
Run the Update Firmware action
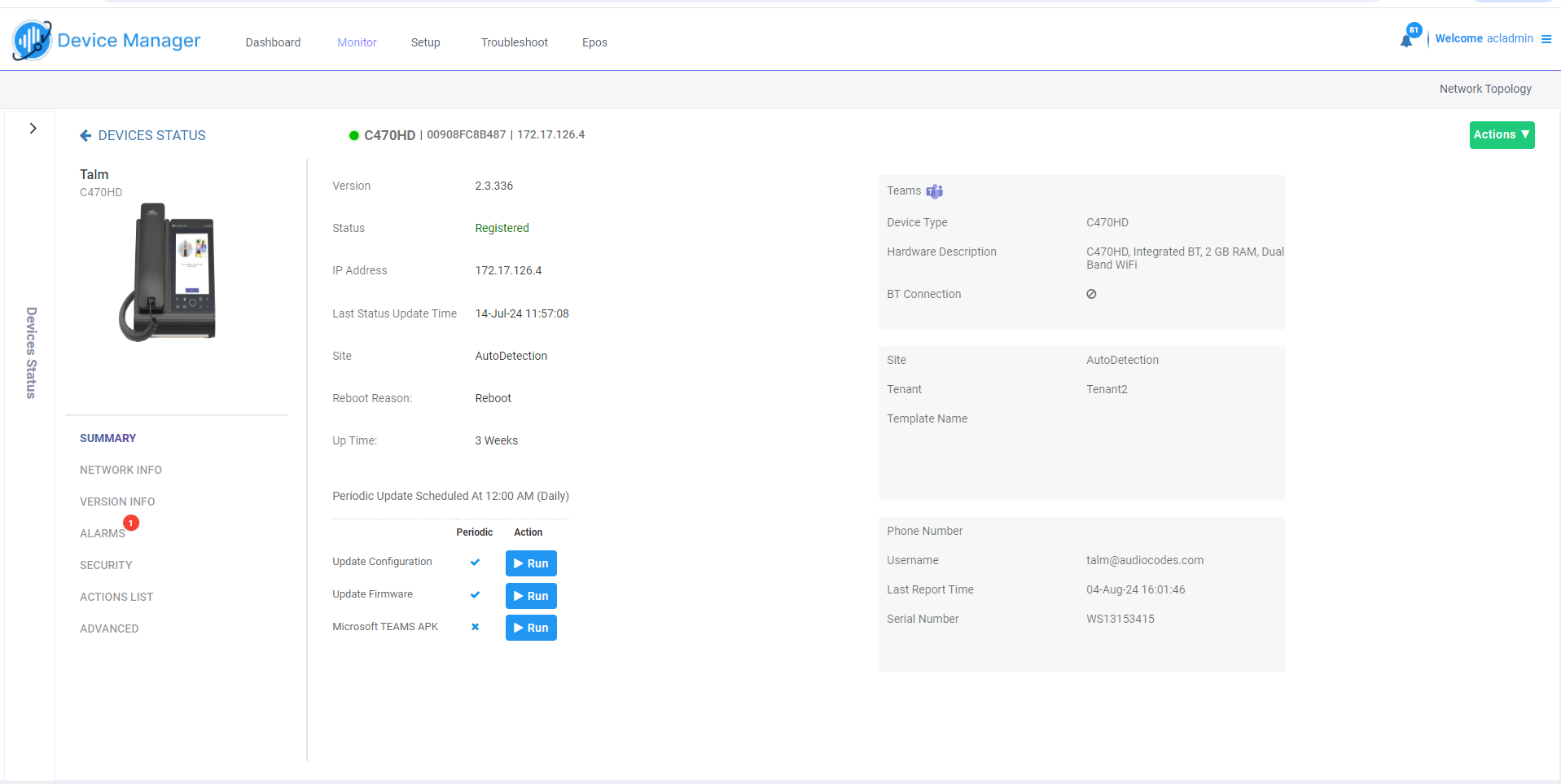click(531, 596)
